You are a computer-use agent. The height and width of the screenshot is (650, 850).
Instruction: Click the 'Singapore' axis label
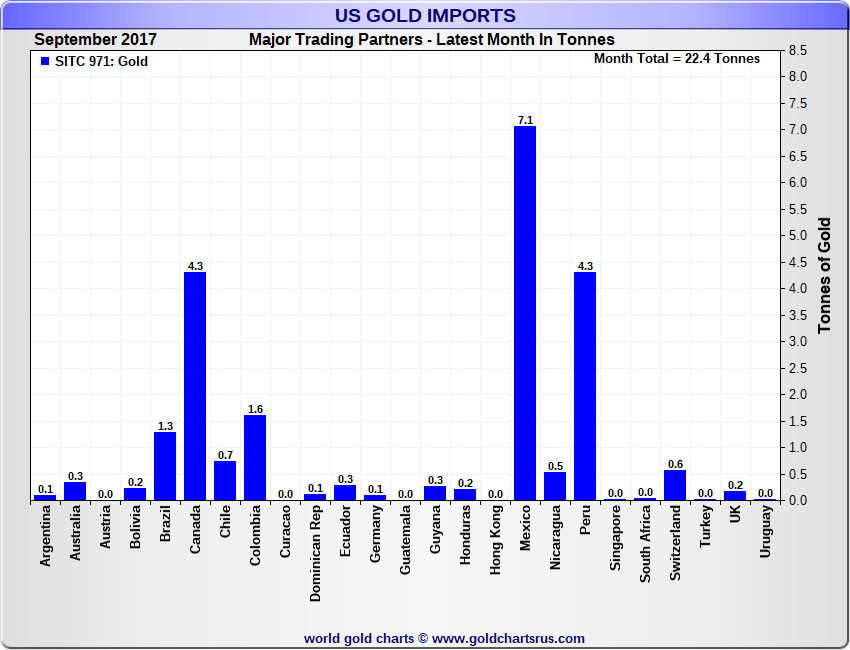point(615,538)
